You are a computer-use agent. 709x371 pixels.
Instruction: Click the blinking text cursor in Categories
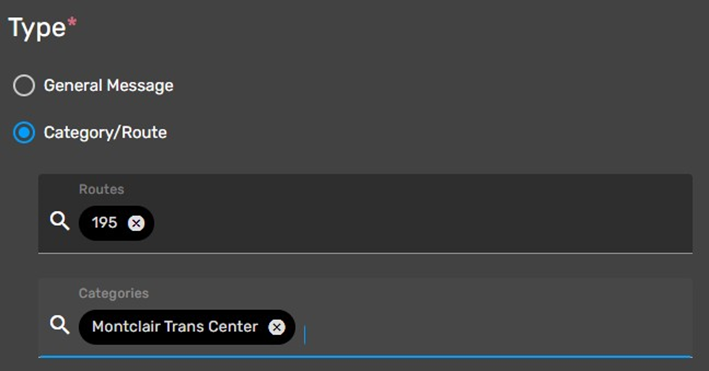point(305,335)
